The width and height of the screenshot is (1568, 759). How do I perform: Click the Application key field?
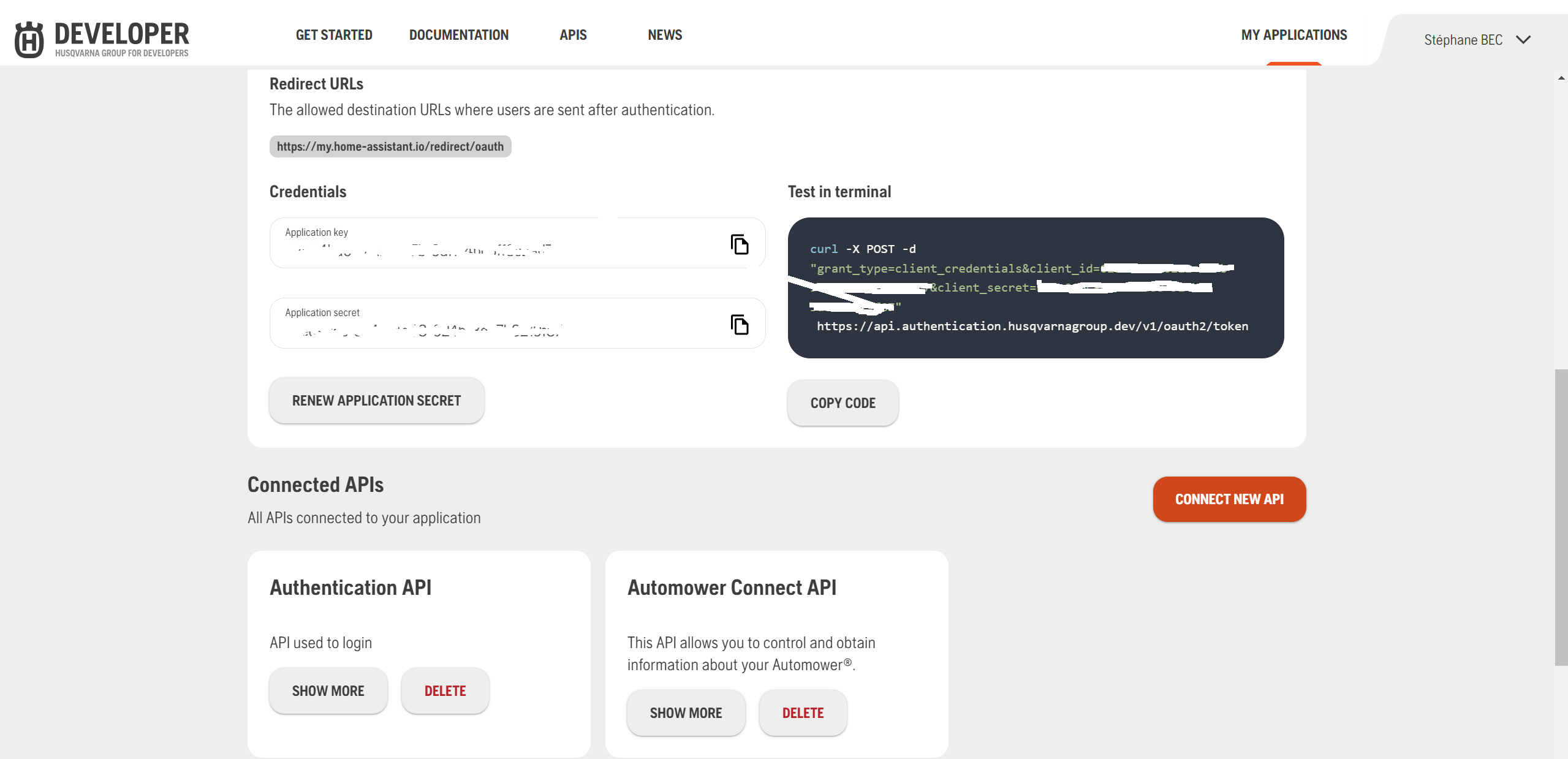pyautogui.click(x=518, y=243)
